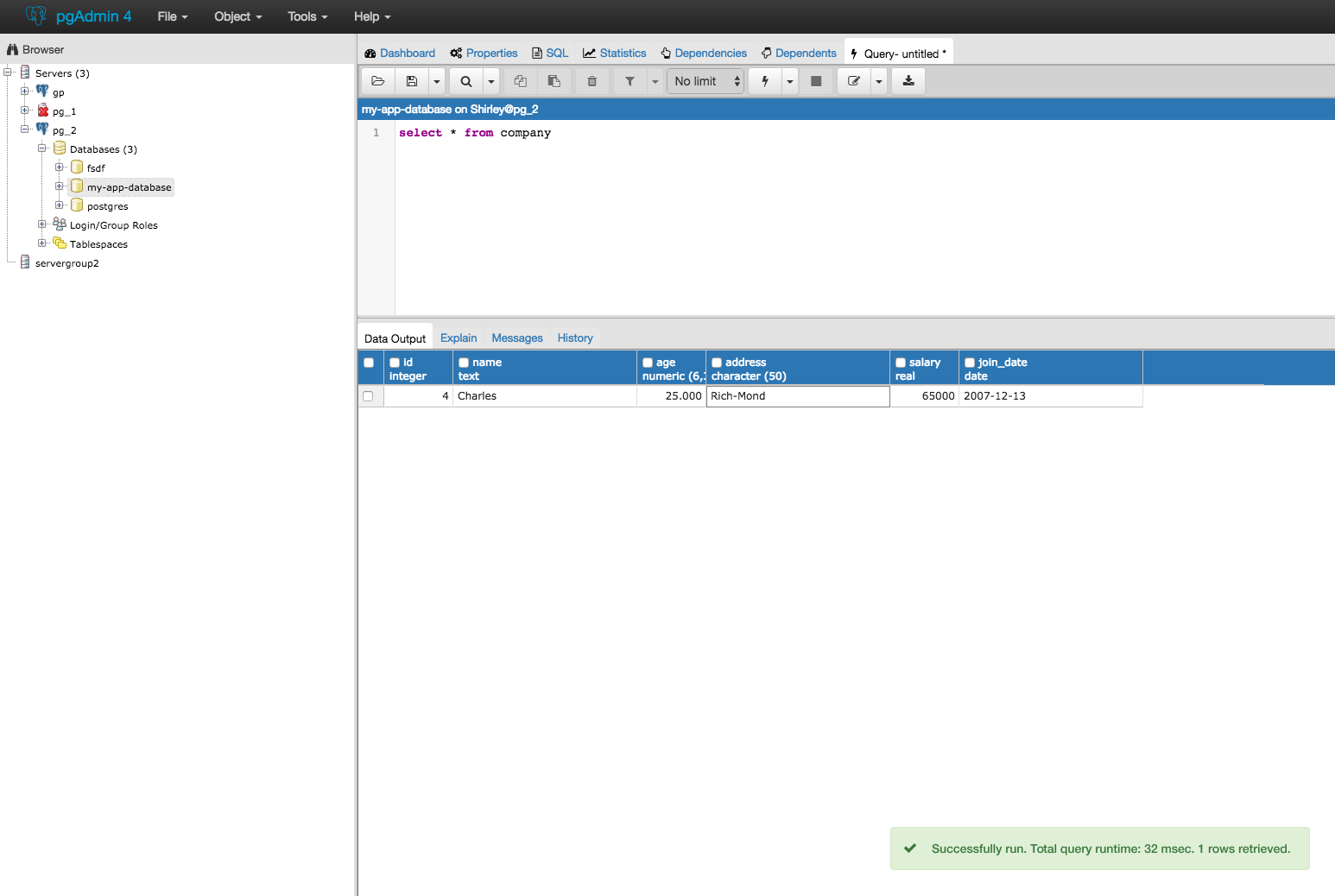Click the Save floppy disk icon
Image resolution: width=1335 pixels, height=896 pixels.
coord(412,81)
